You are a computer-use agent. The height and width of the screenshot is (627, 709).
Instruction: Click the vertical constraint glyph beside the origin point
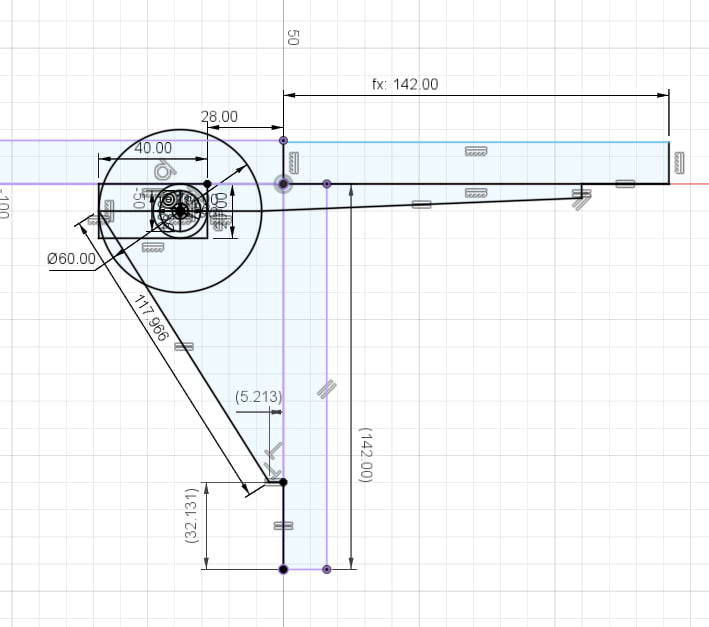(293, 163)
